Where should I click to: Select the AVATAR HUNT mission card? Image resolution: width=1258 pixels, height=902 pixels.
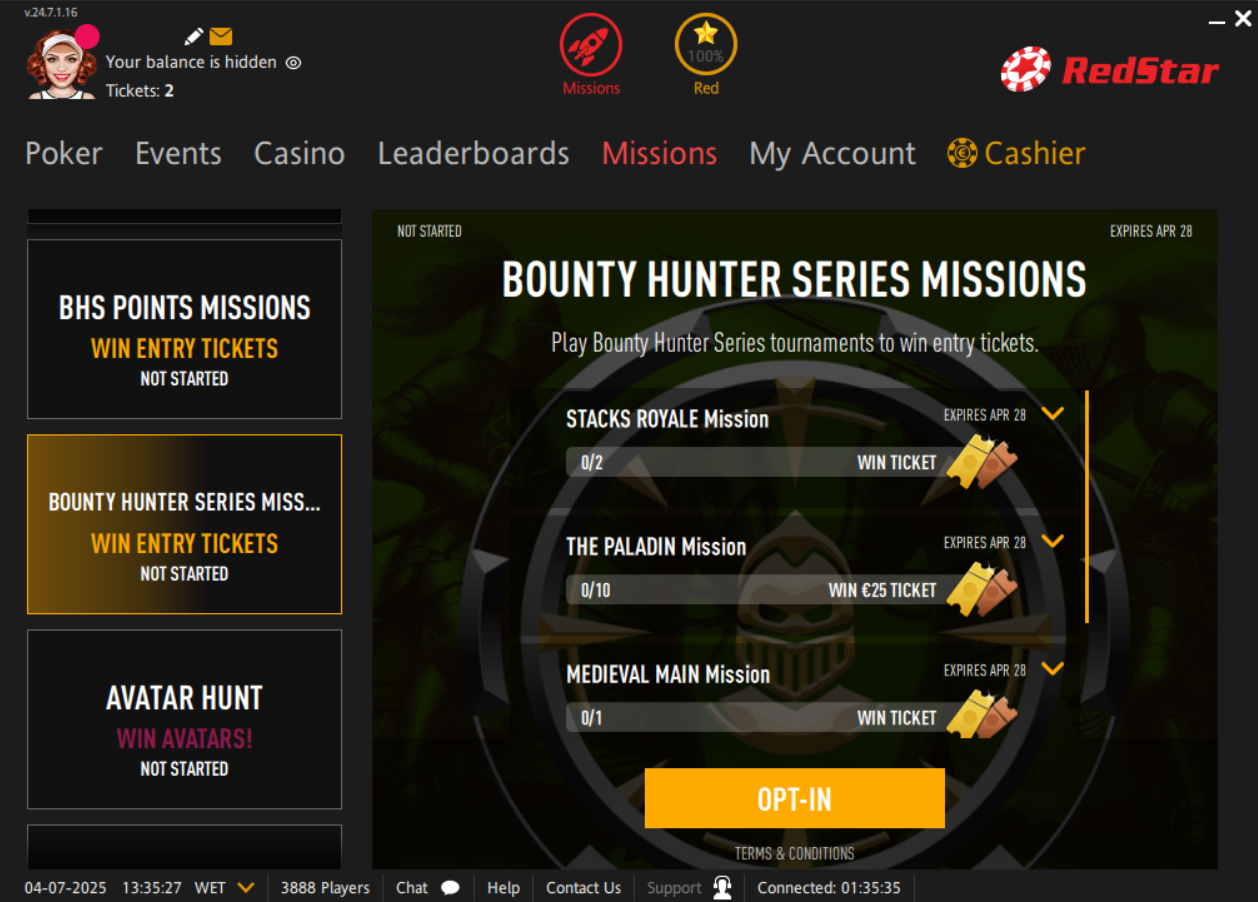[x=184, y=719]
